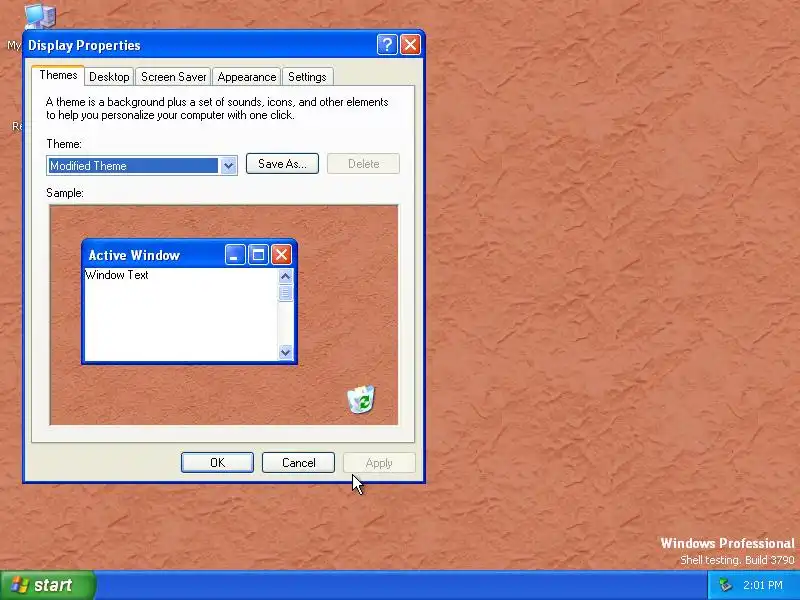This screenshot has height=600, width=800.
Task: Click the 'Sample:' label
Action: [65, 193]
